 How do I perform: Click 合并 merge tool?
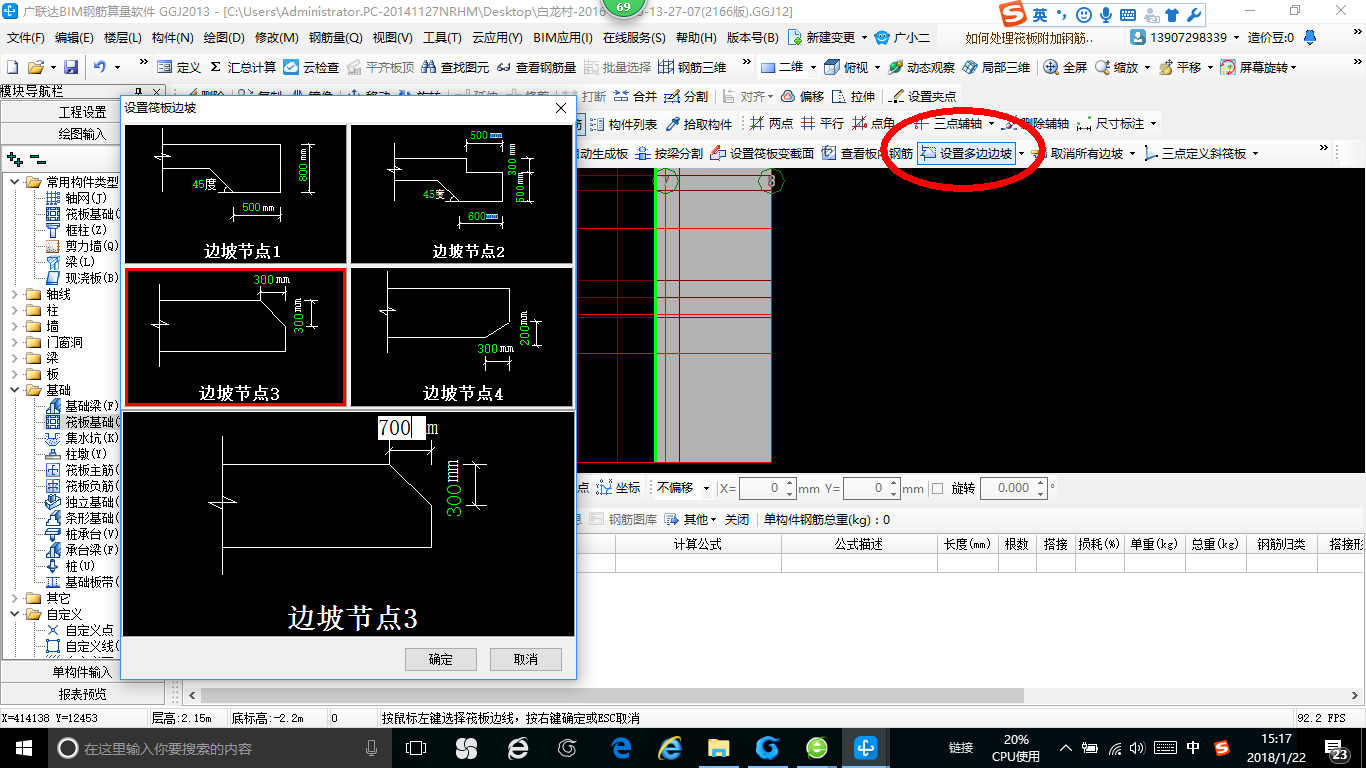(x=635, y=96)
